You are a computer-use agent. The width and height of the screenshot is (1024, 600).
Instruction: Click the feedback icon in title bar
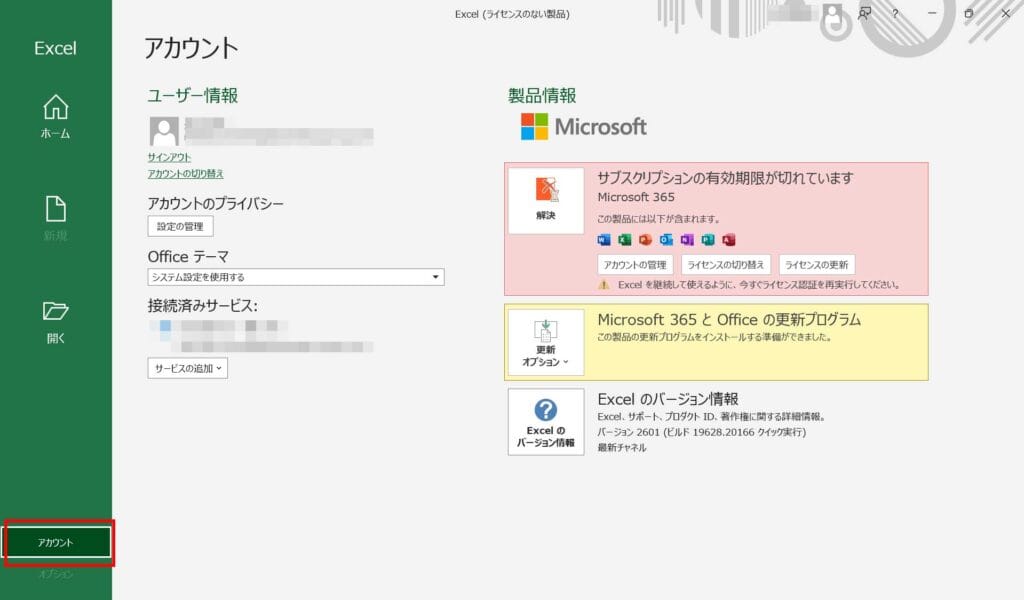[x=863, y=14]
